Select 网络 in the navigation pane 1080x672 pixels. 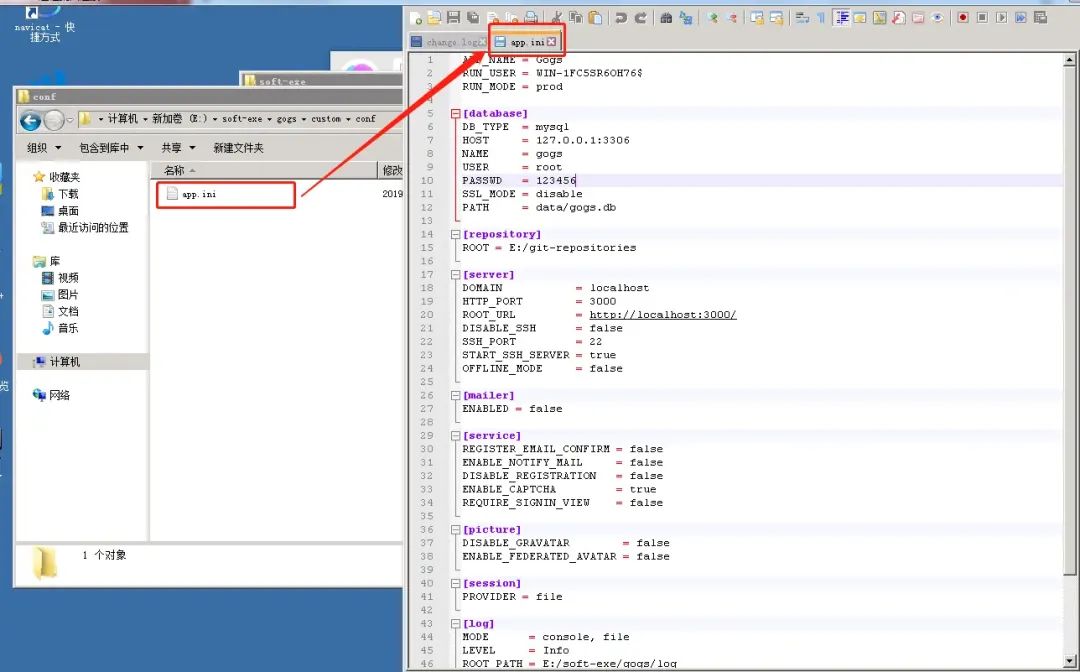(x=52, y=395)
